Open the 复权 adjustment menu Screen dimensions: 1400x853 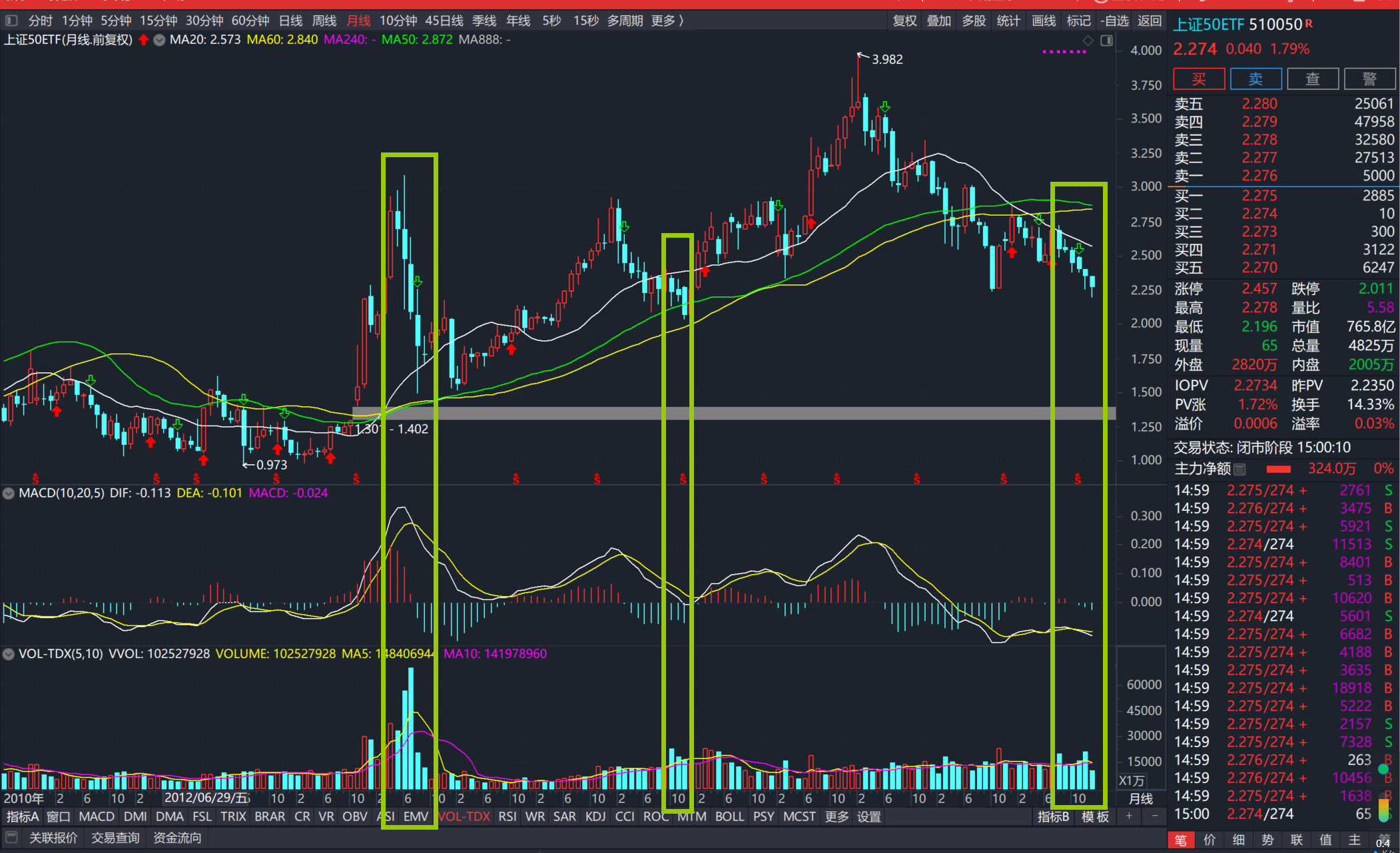904,21
